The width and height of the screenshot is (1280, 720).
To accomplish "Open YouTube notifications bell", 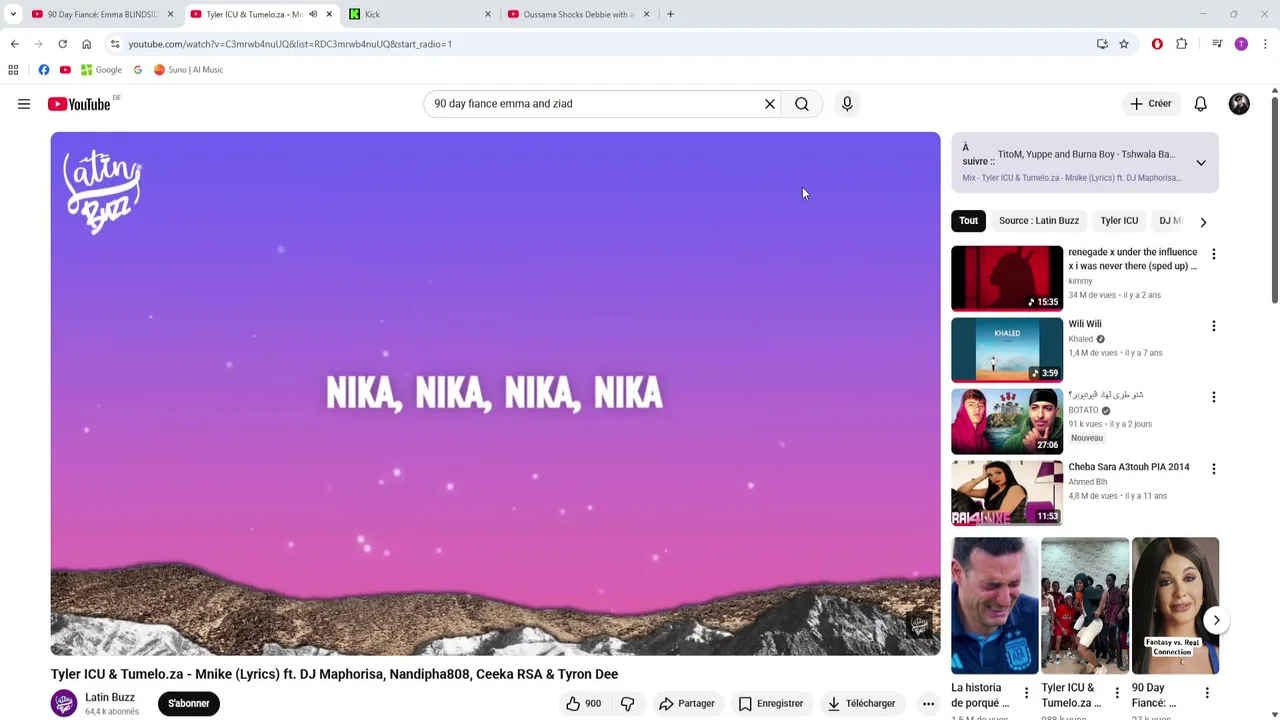I will tap(1201, 104).
